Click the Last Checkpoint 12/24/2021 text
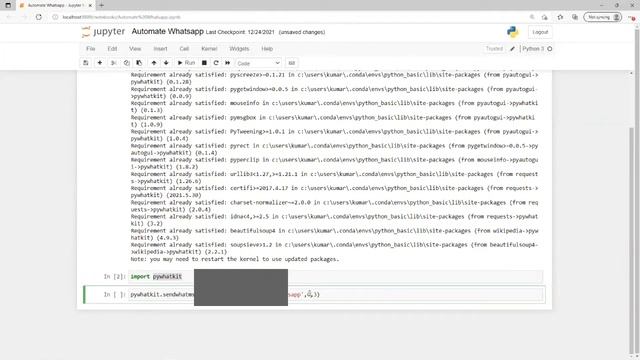The height and width of the screenshot is (360, 640). 240,32
